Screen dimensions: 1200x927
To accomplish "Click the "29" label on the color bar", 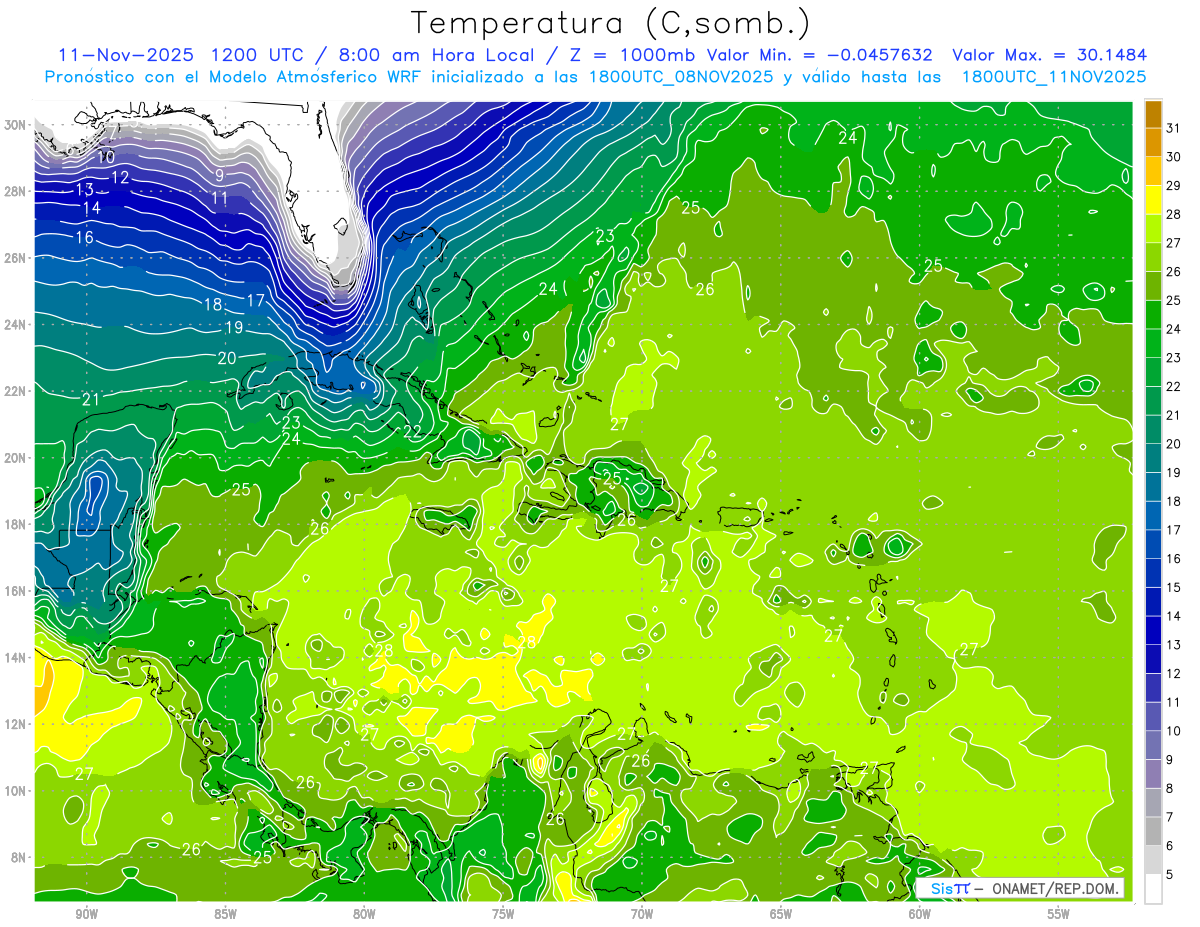I will coord(1174,185).
